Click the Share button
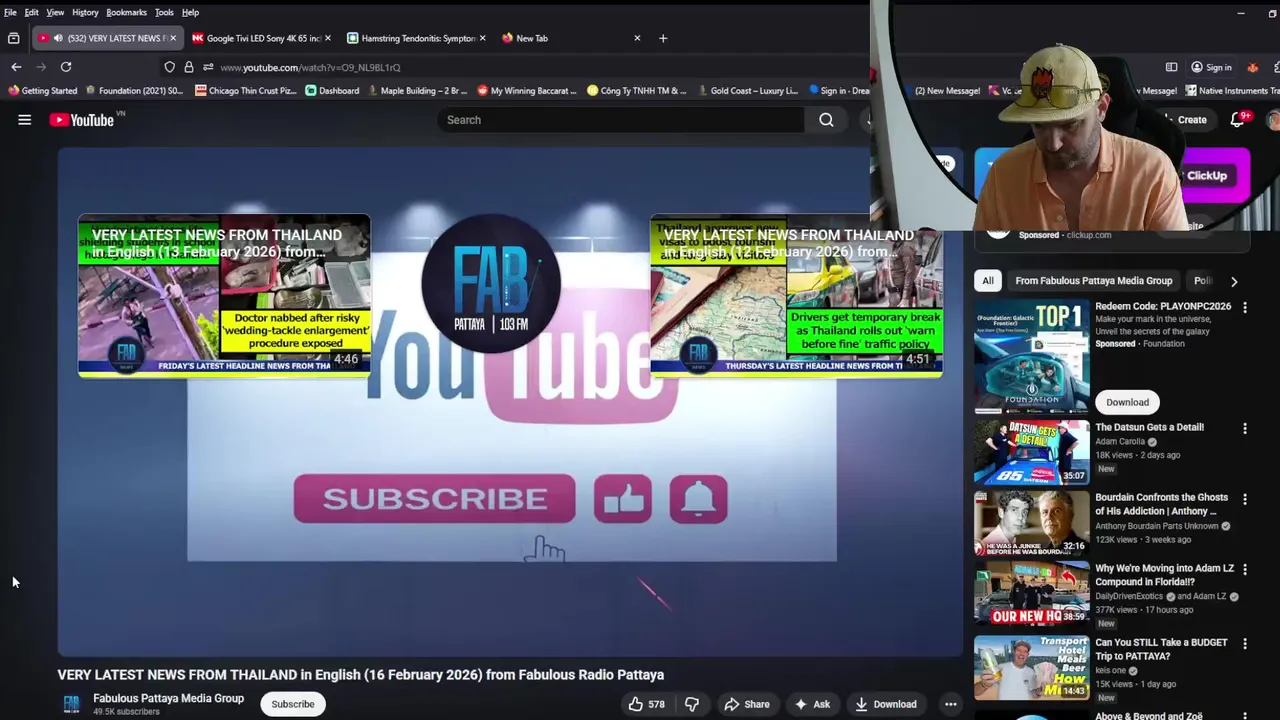This screenshot has width=1280, height=720. point(747,704)
